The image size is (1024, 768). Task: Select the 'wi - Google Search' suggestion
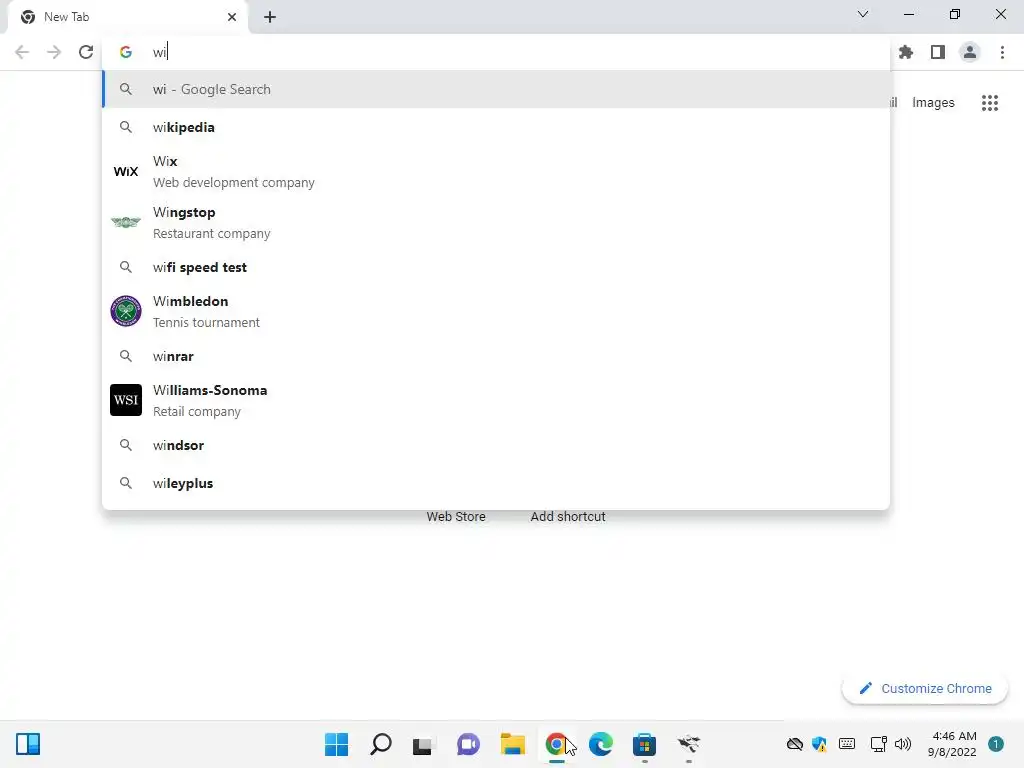496,89
